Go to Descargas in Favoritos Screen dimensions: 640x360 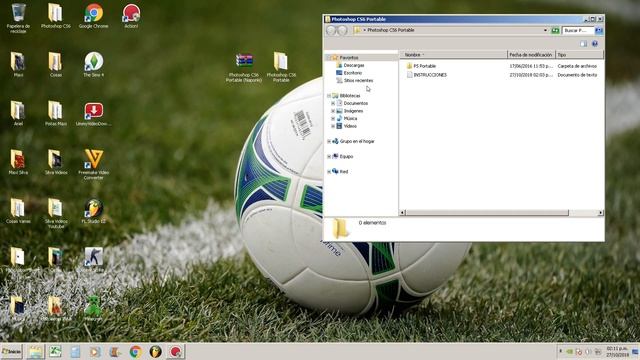pyautogui.click(x=353, y=65)
